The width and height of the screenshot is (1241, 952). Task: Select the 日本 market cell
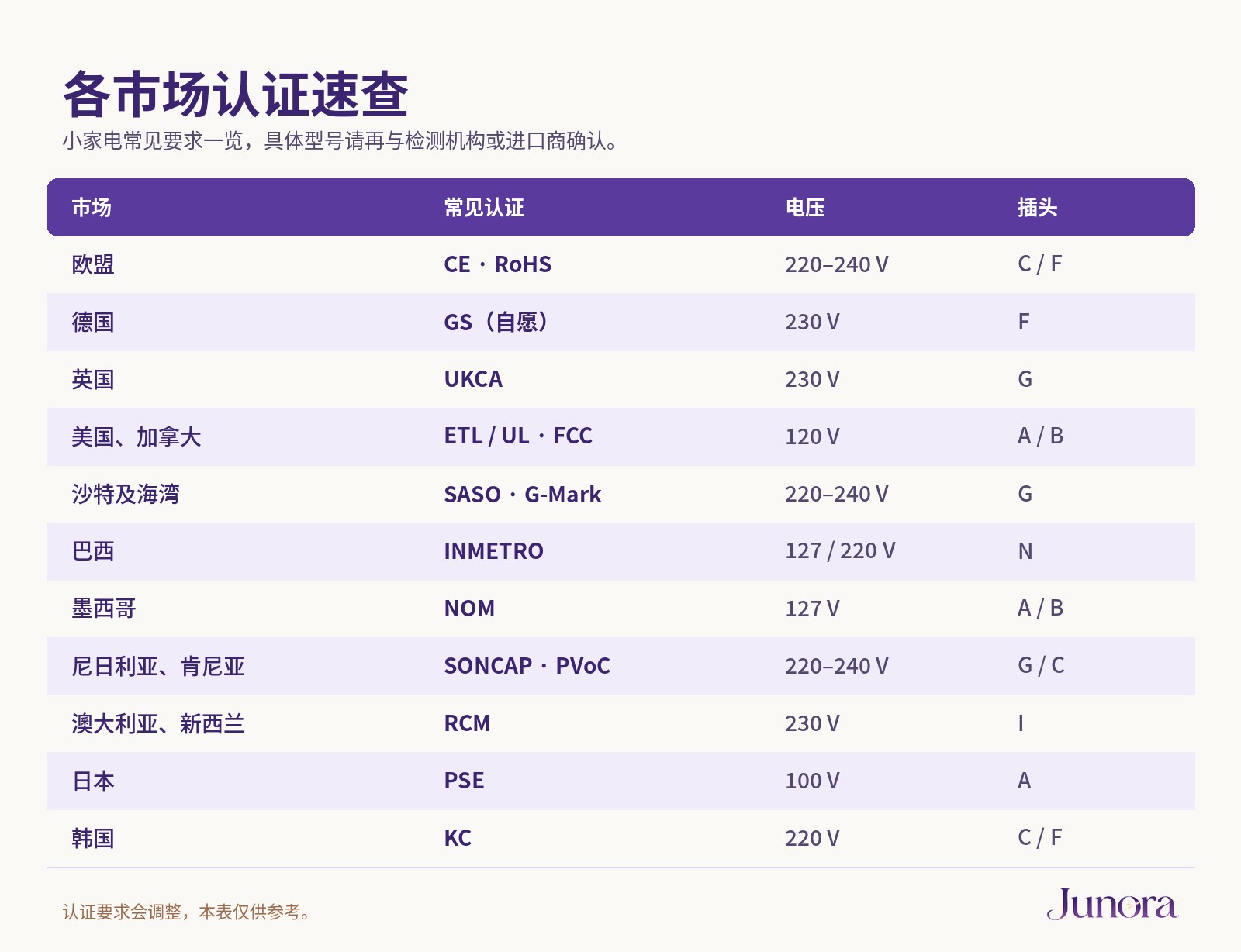(x=93, y=781)
